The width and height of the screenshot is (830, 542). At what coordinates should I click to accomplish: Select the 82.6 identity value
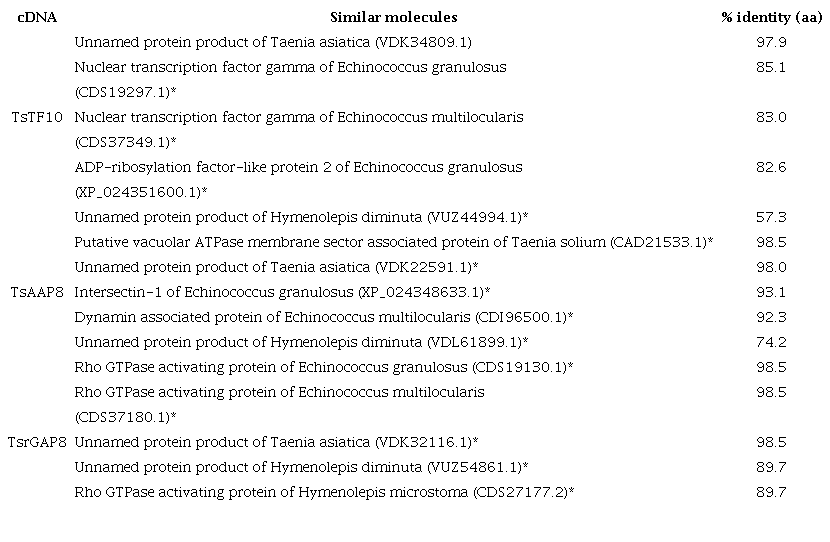pos(772,167)
